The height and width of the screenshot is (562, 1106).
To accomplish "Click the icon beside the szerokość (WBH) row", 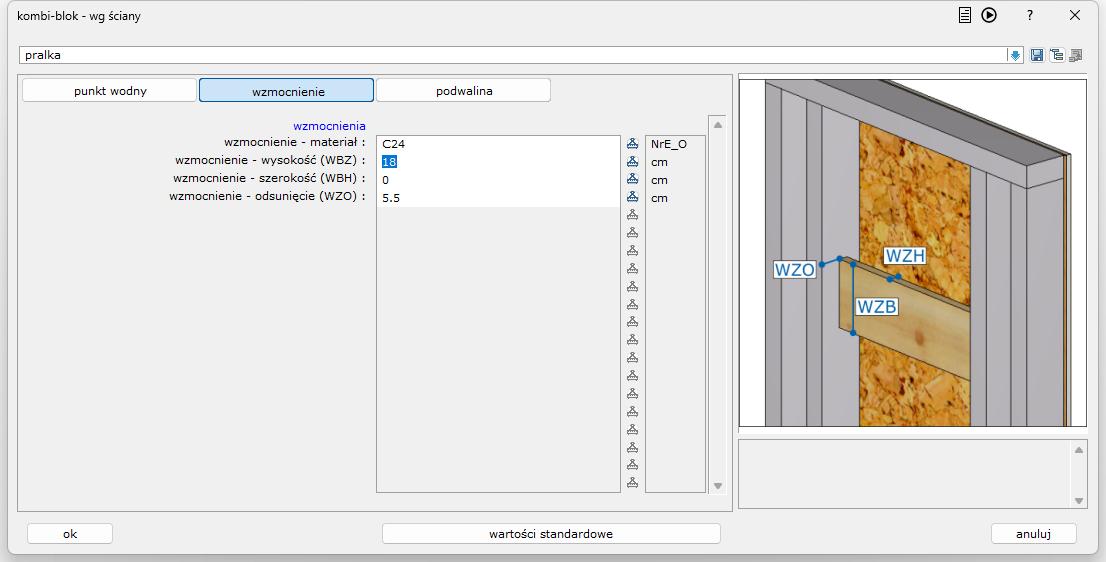I will 632,180.
